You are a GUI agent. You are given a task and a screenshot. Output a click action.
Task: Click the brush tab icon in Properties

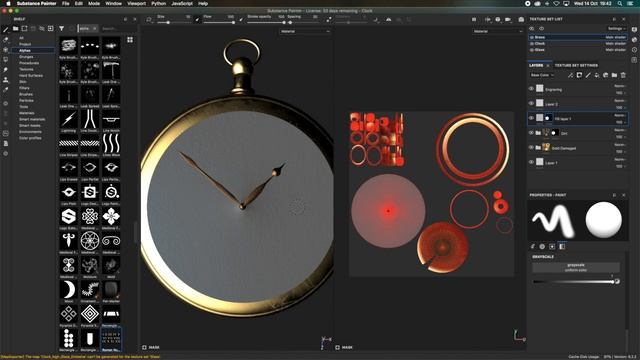click(533, 247)
